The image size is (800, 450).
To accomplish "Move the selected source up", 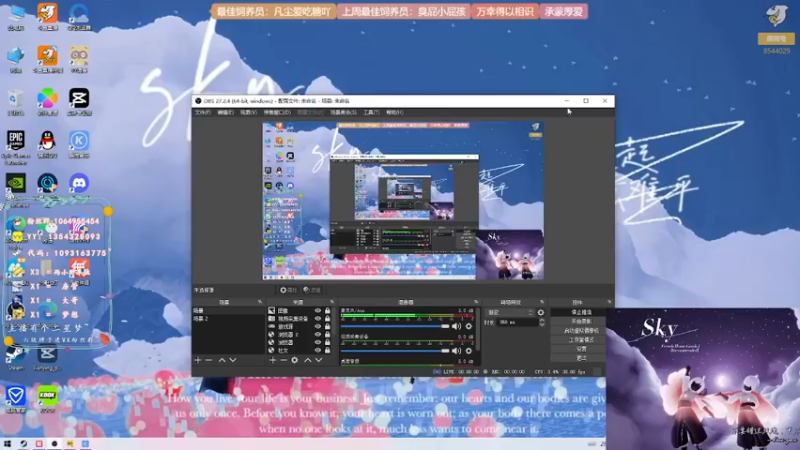I will tap(308, 360).
